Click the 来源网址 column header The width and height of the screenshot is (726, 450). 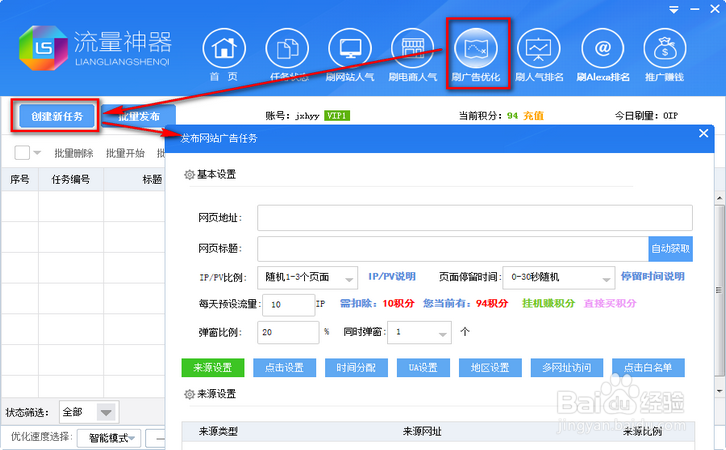tap(422, 431)
